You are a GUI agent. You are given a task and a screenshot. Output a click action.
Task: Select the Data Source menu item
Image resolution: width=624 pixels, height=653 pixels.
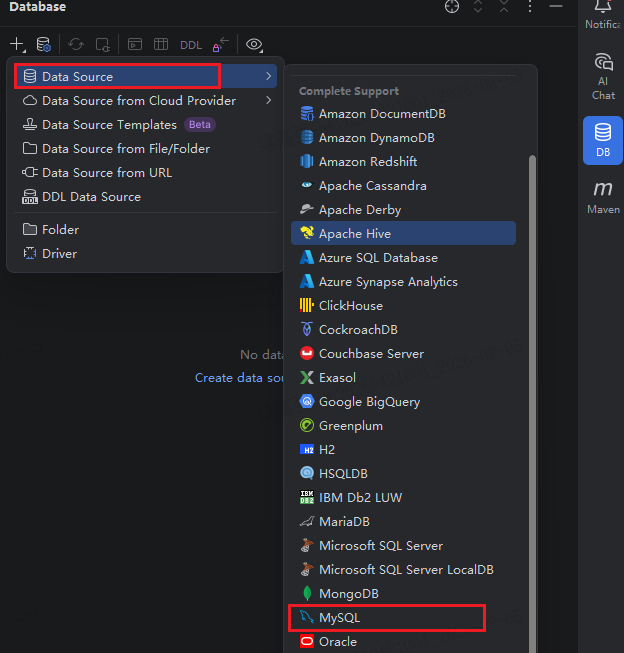click(145, 76)
